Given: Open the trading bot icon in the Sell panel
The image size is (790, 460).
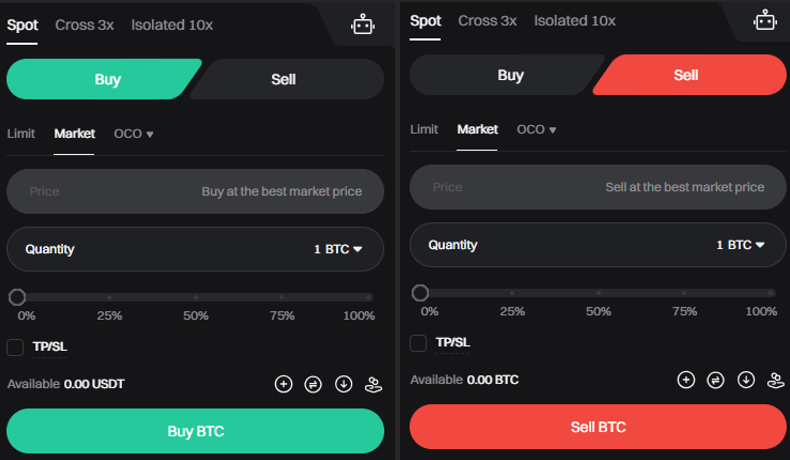Looking at the screenshot, I should coord(765,20).
